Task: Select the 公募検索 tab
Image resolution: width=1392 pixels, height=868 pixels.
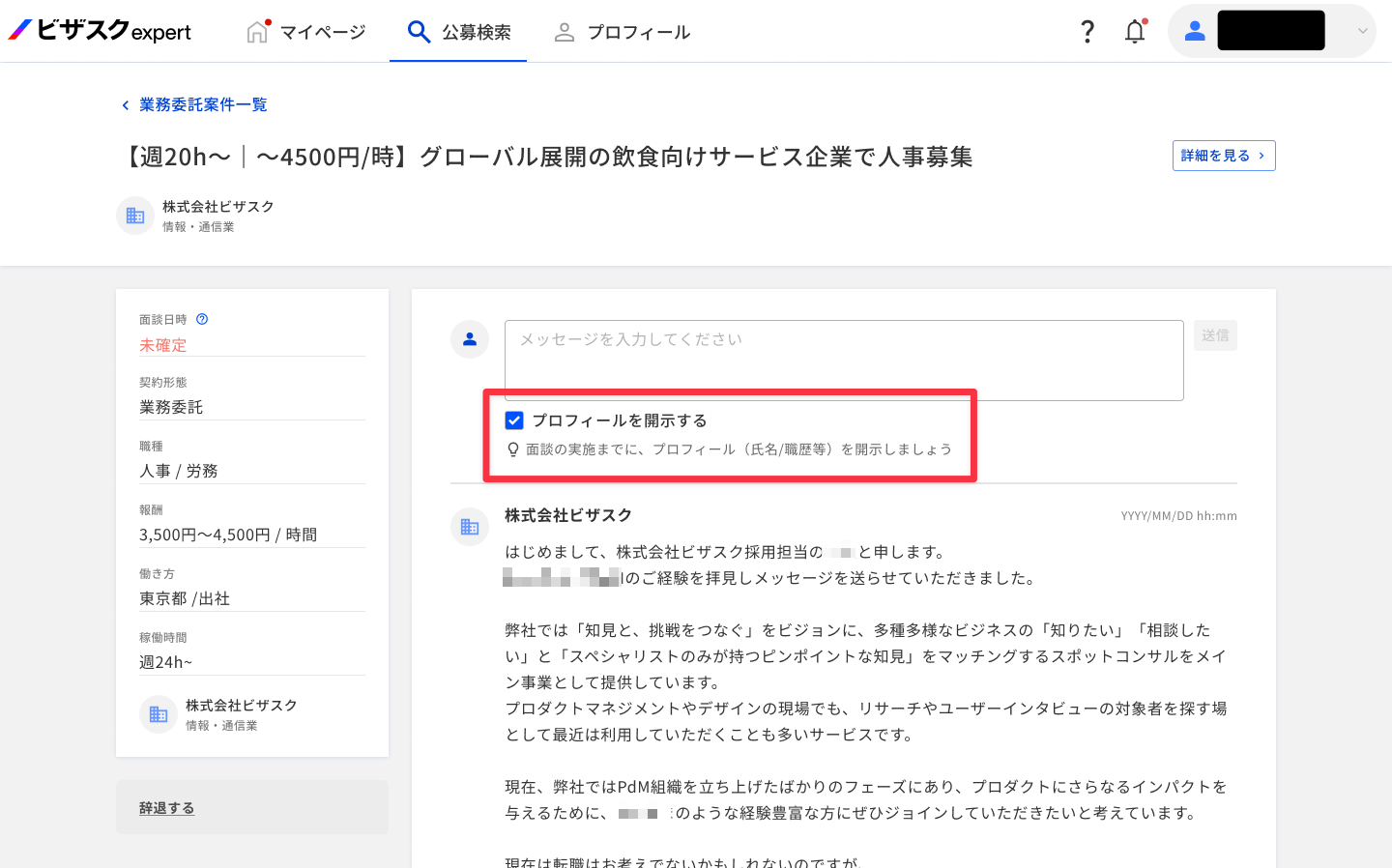Action: tap(458, 32)
